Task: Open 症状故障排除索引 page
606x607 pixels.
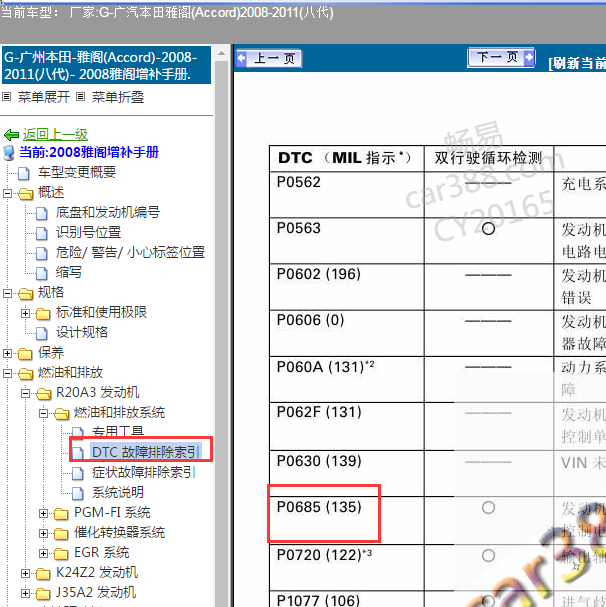Action: click(x=144, y=472)
